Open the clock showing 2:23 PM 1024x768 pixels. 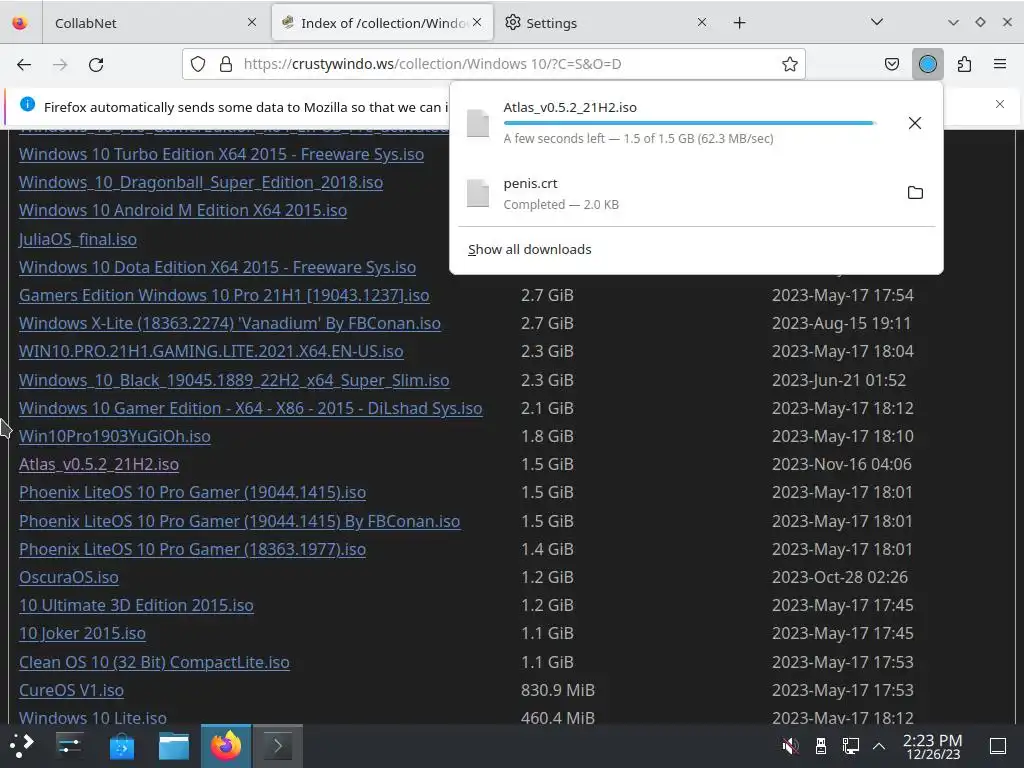coord(933,746)
